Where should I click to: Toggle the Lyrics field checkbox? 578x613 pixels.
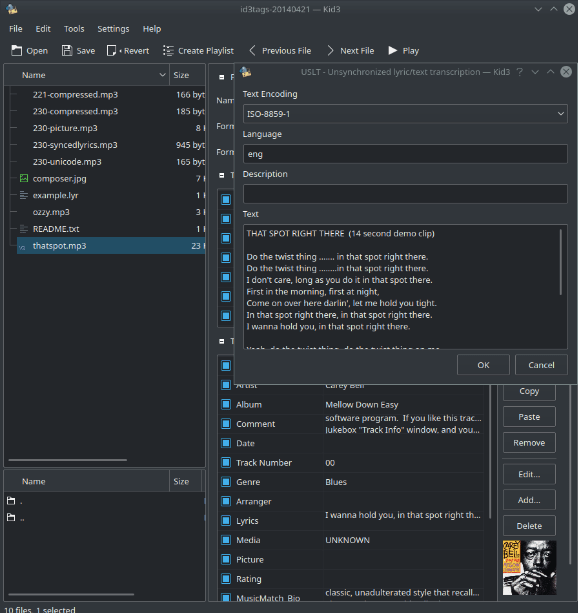pos(226,520)
